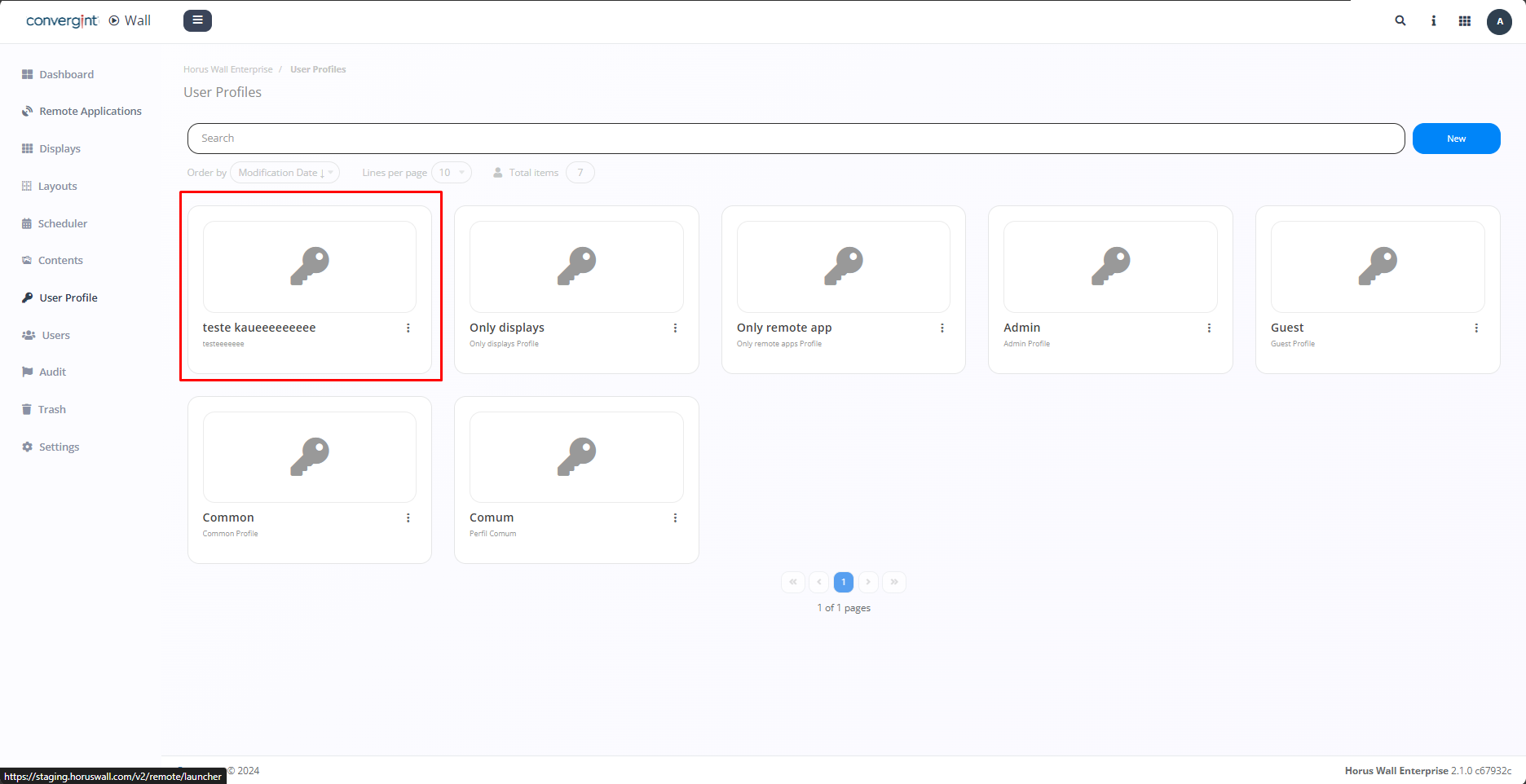The image size is (1526, 784).
Task: Open the app grid launcher icon
Action: (1464, 20)
